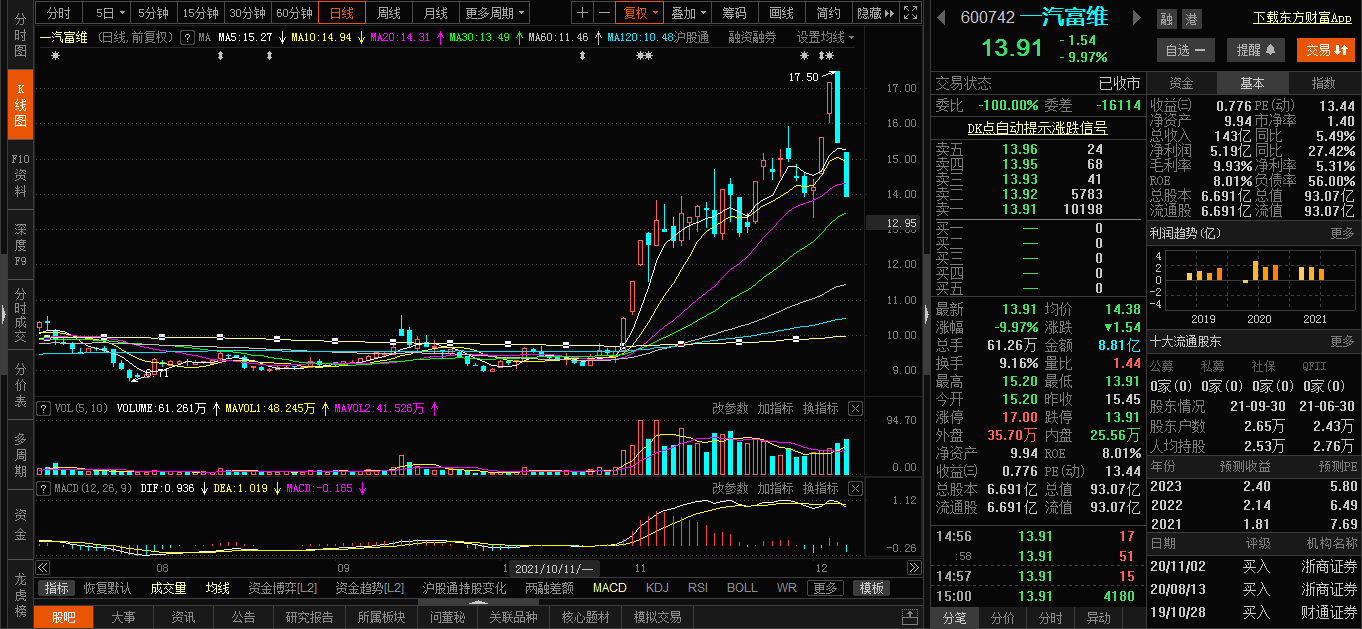Open 筹码 chip distribution view

pyautogui.click(x=734, y=13)
